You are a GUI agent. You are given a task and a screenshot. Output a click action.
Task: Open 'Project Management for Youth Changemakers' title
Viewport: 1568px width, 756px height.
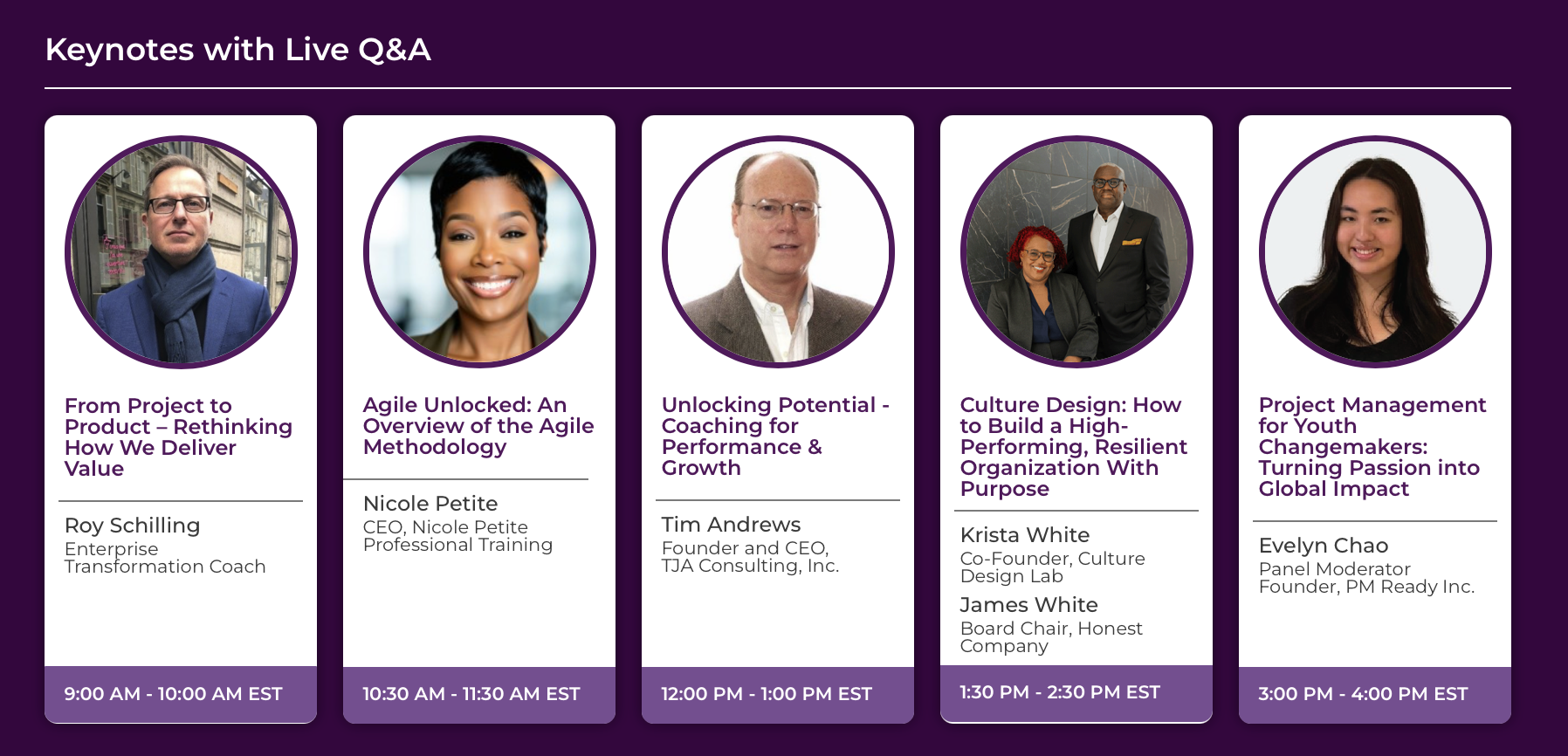(x=1372, y=446)
